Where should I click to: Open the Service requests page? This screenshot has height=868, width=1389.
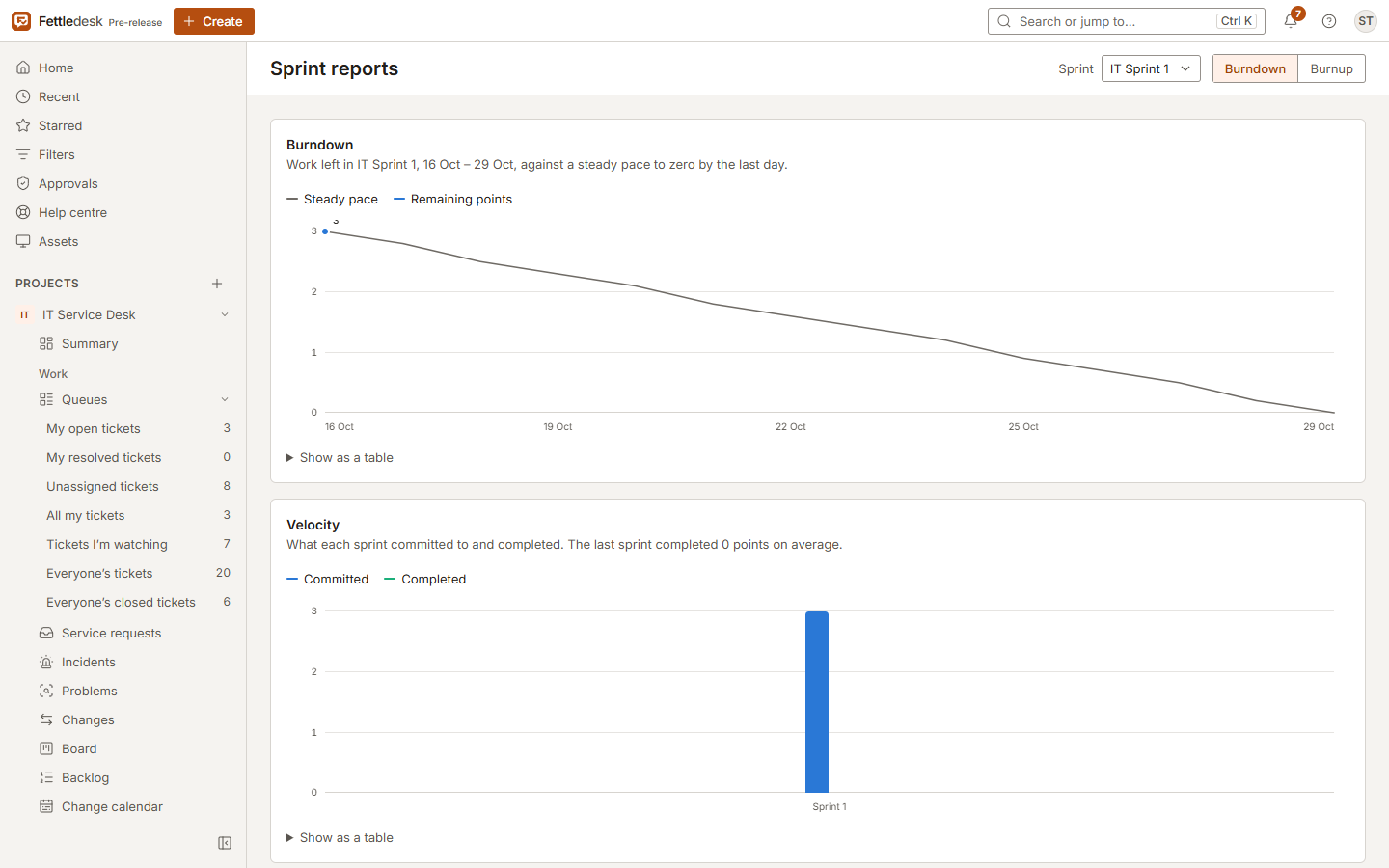click(x=134, y=633)
